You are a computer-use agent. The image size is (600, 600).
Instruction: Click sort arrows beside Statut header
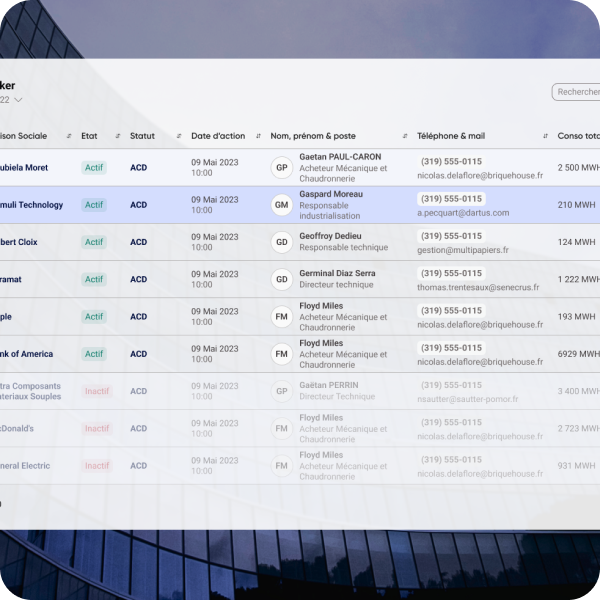[178, 136]
